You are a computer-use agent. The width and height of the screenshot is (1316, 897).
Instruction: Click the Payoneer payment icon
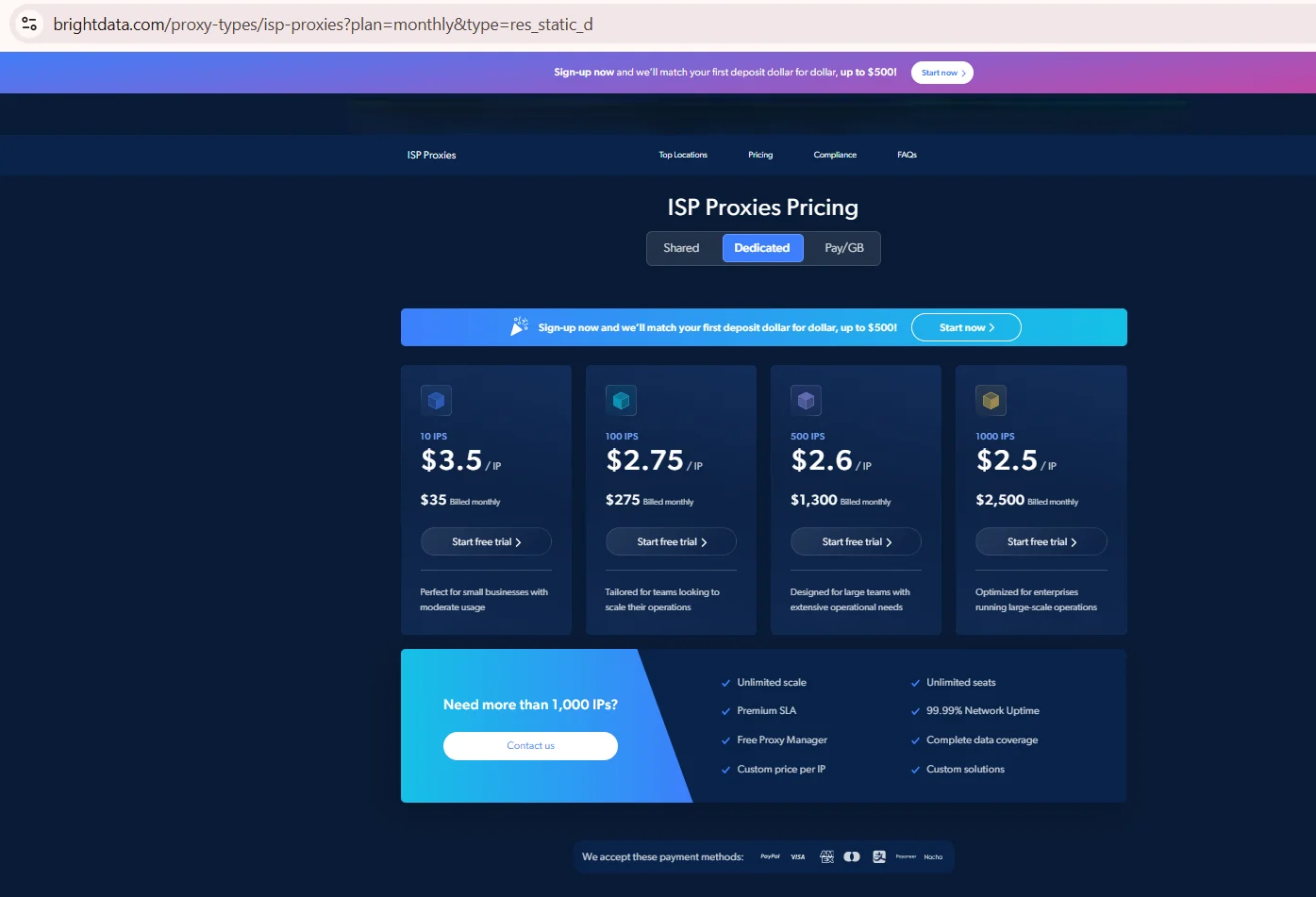pos(906,856)
